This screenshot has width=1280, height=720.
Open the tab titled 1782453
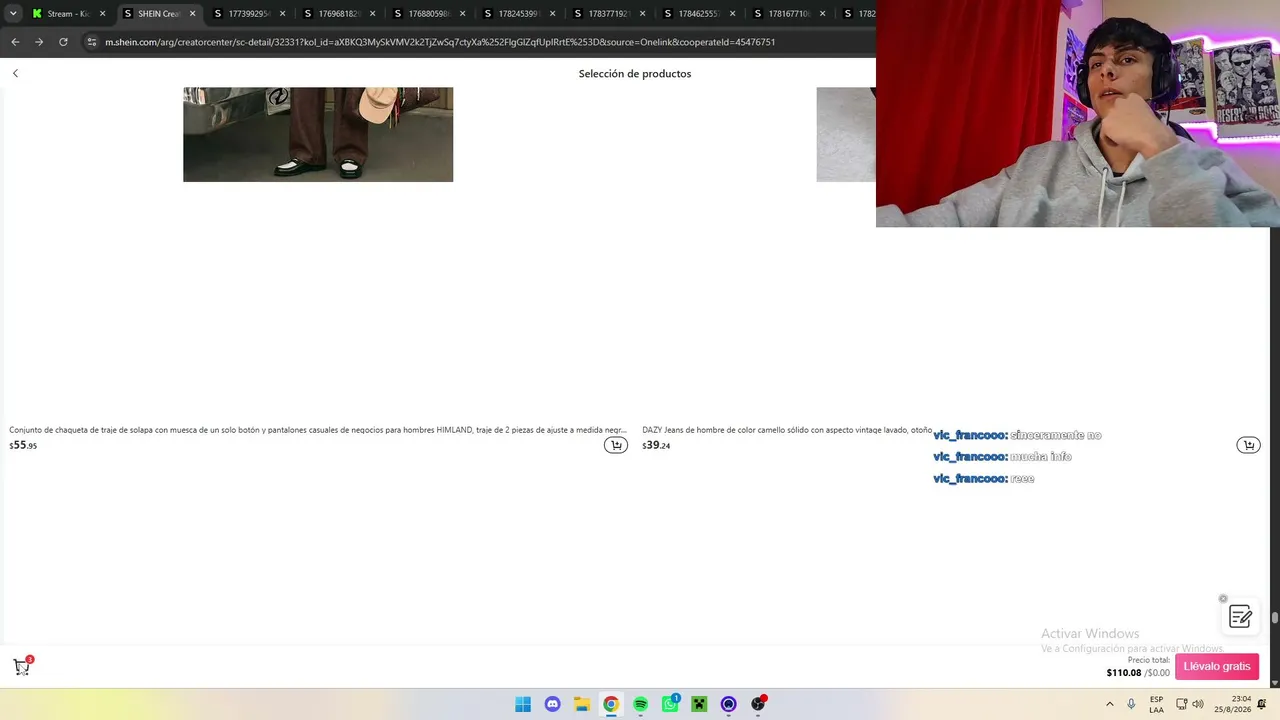tap(518, 14)
